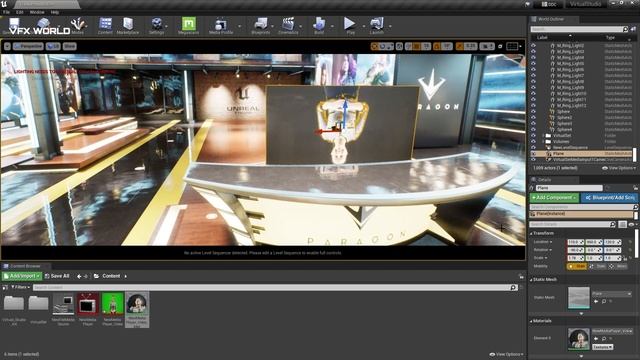Click the Add/Import button

22,276
